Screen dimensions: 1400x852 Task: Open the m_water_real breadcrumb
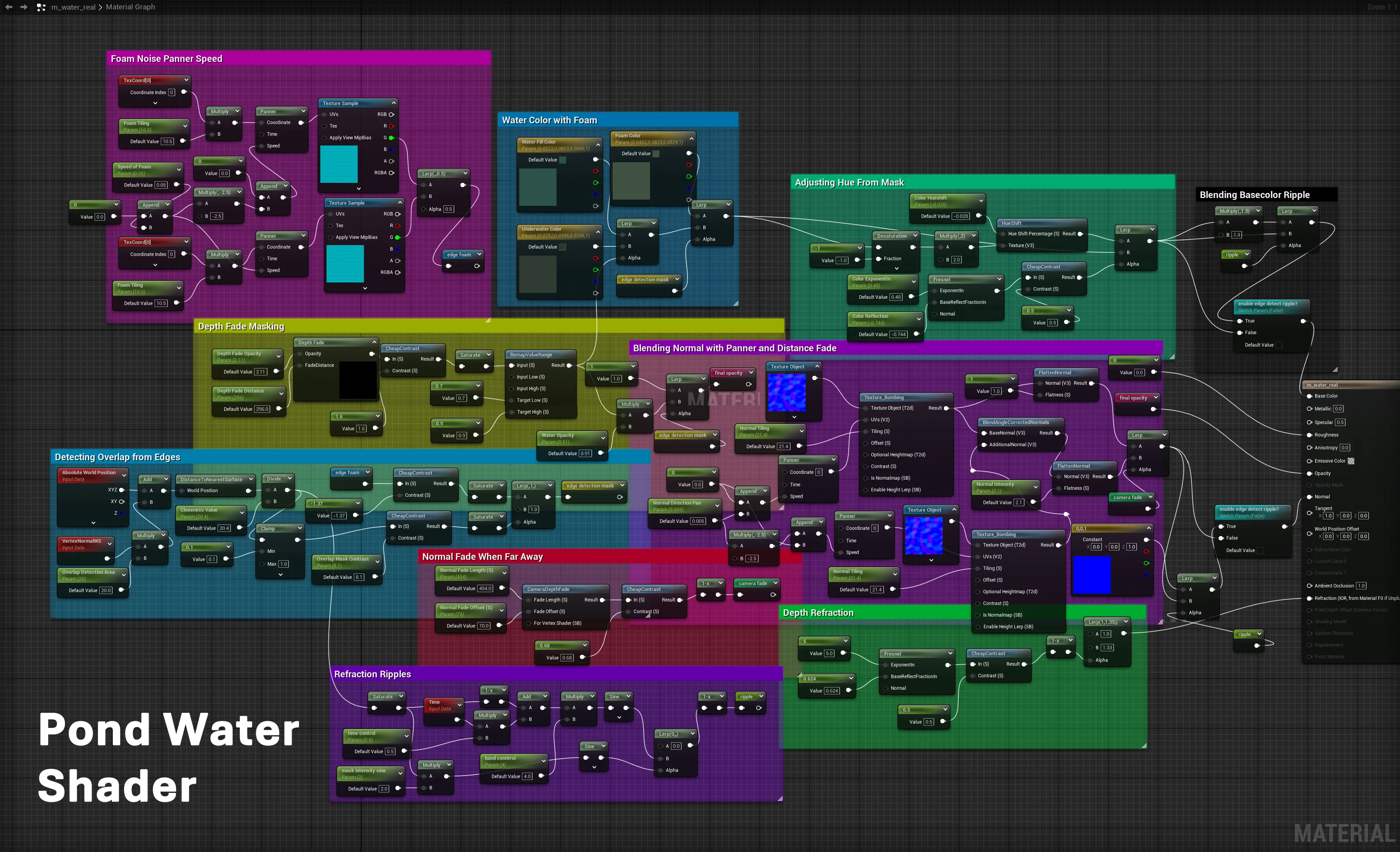pos(73,7)
